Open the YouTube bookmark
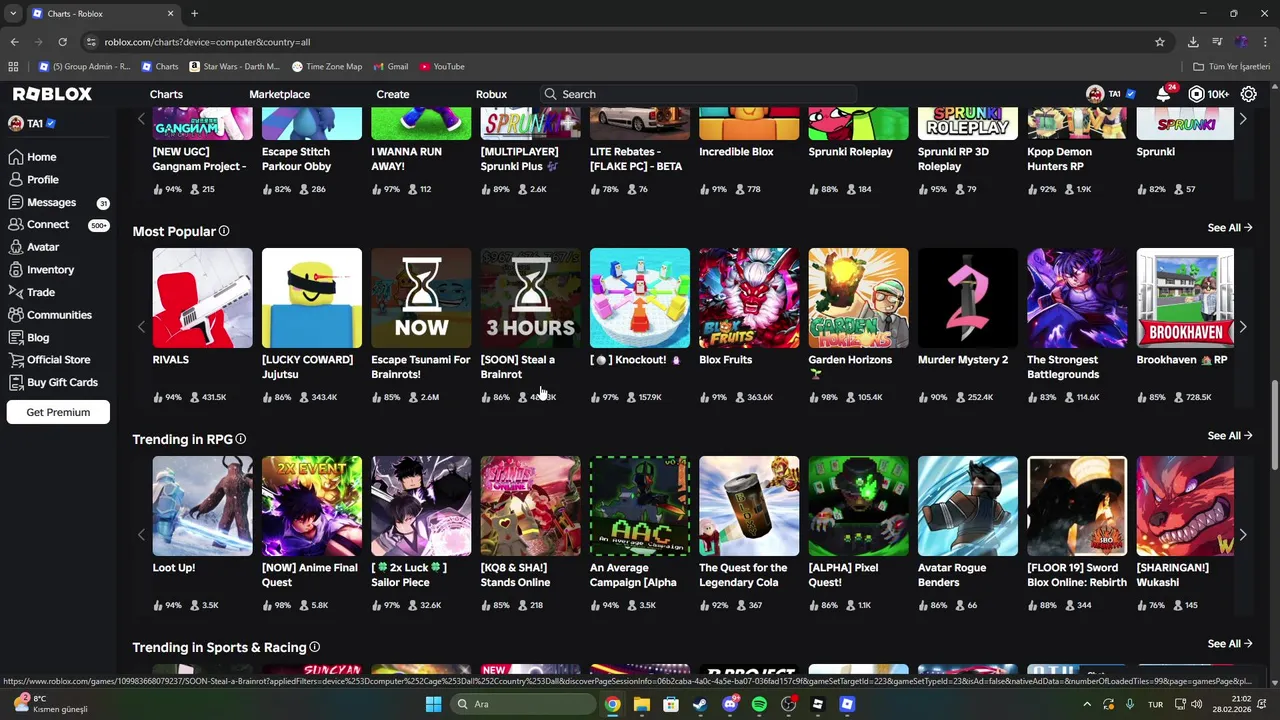The height and width of the screenshot is (720, 1280). click(x=442, y=67)
